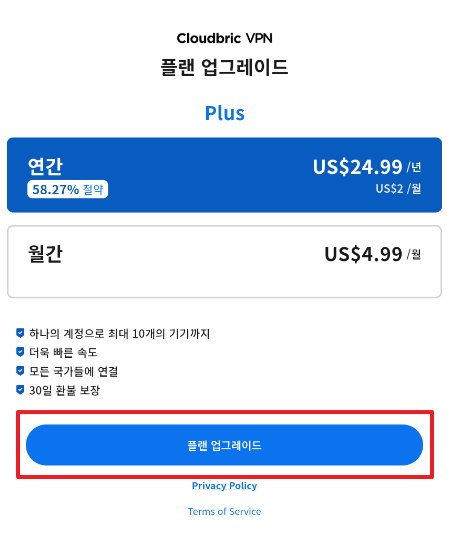Click the US$4.99 /월 price
Image resolution: width=450 pixels, height=536 pixels.
click(373, 254)
